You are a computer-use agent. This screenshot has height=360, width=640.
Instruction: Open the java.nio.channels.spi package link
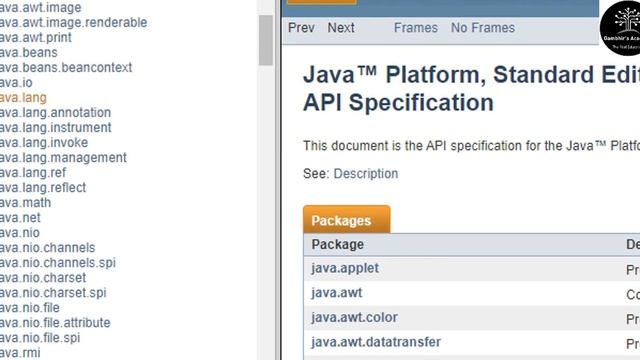(x=58, y=262)
